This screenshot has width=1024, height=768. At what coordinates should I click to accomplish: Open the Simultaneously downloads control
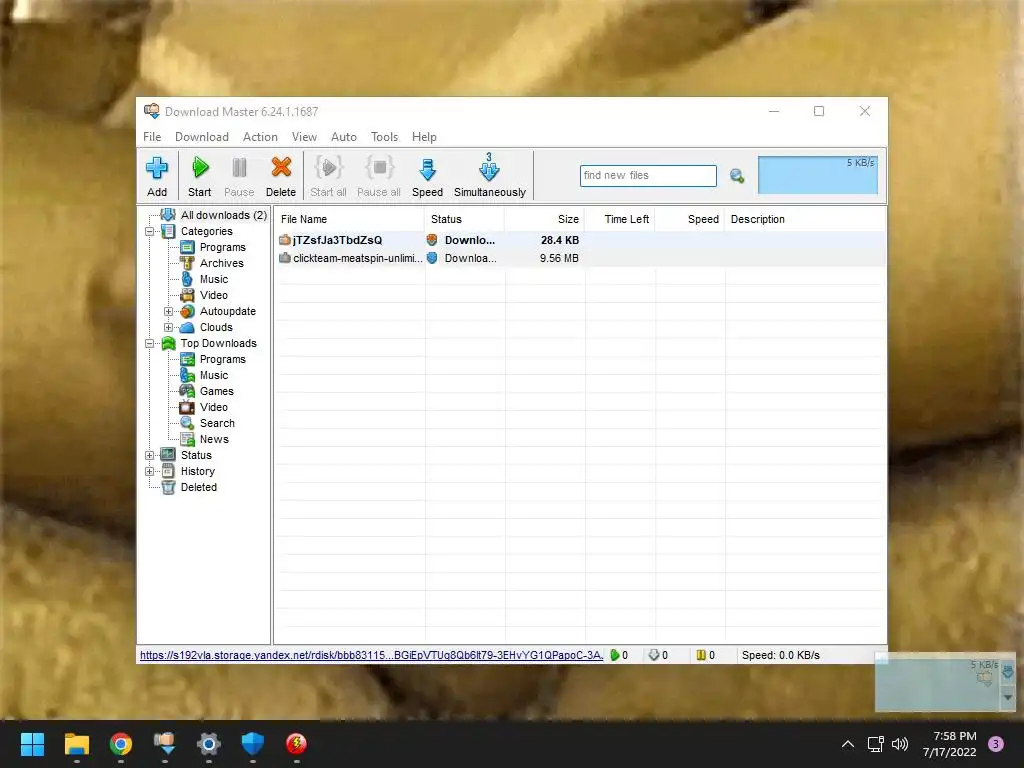[x=490, y=176]
